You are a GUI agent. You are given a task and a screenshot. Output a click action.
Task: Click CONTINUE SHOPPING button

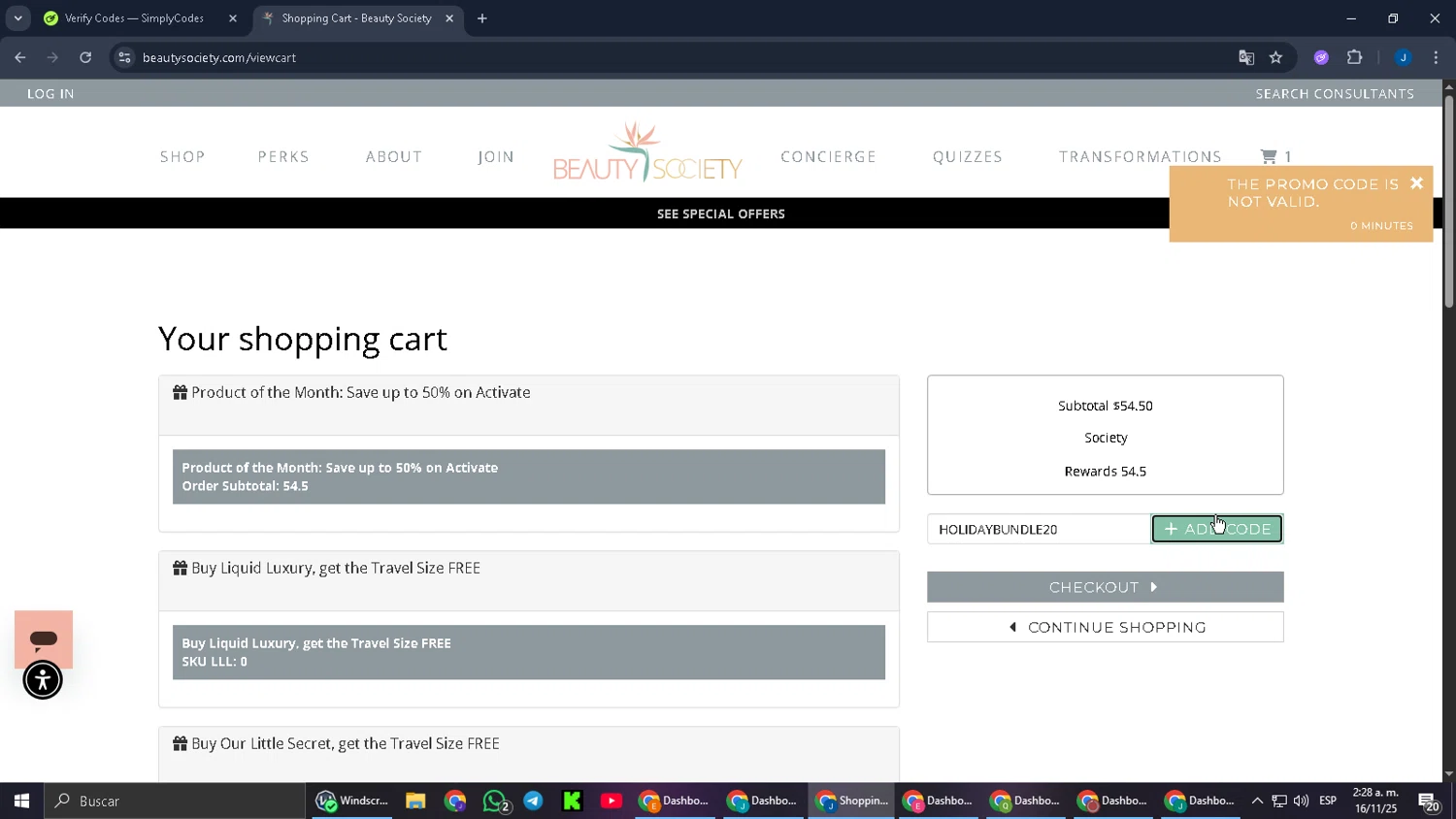click(1106, 627)
